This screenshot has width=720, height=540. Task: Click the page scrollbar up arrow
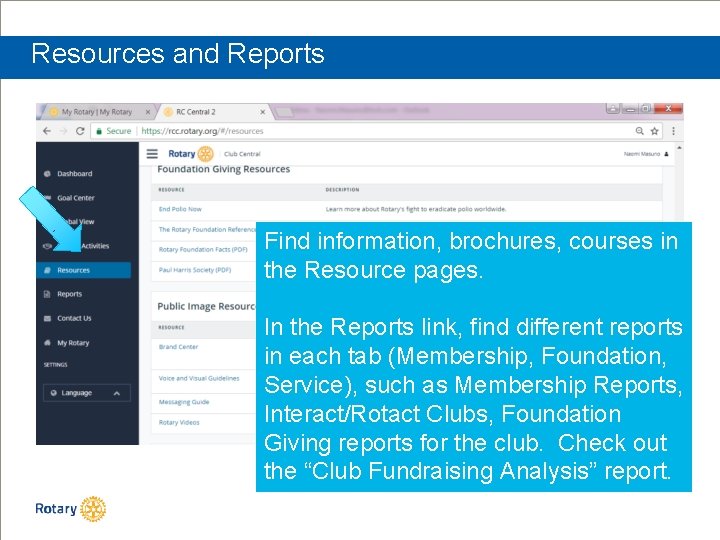click(679, 148)
